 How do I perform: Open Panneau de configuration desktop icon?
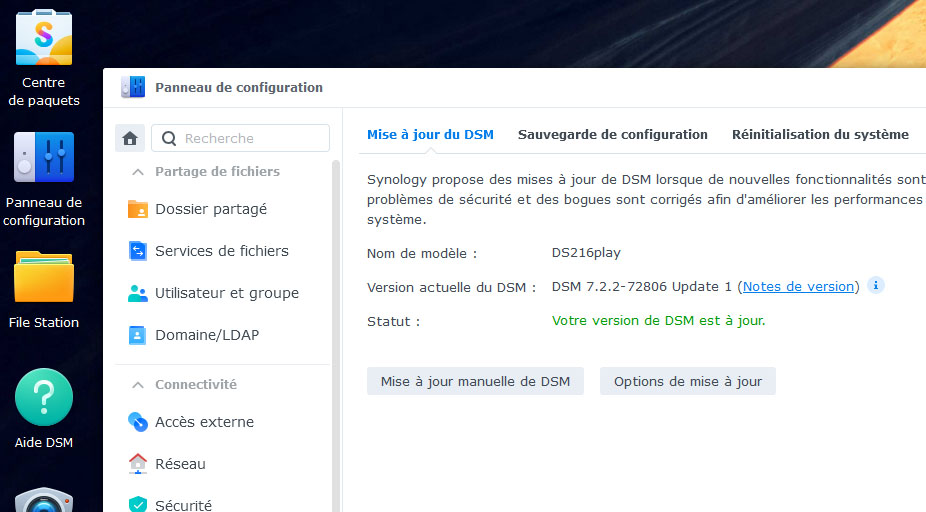click(43, 160)
